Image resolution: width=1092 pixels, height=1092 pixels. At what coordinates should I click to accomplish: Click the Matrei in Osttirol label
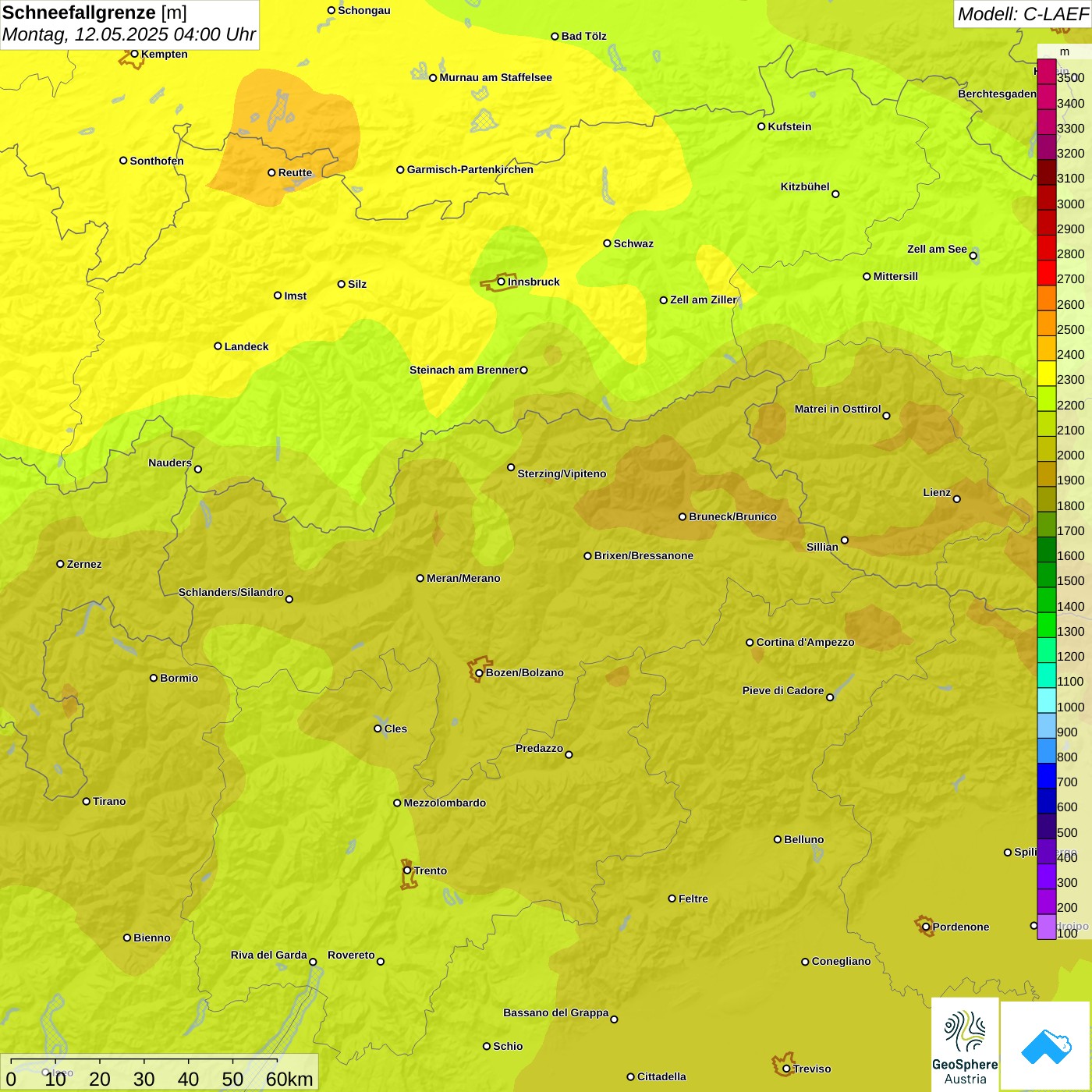(x=838, y=409)
